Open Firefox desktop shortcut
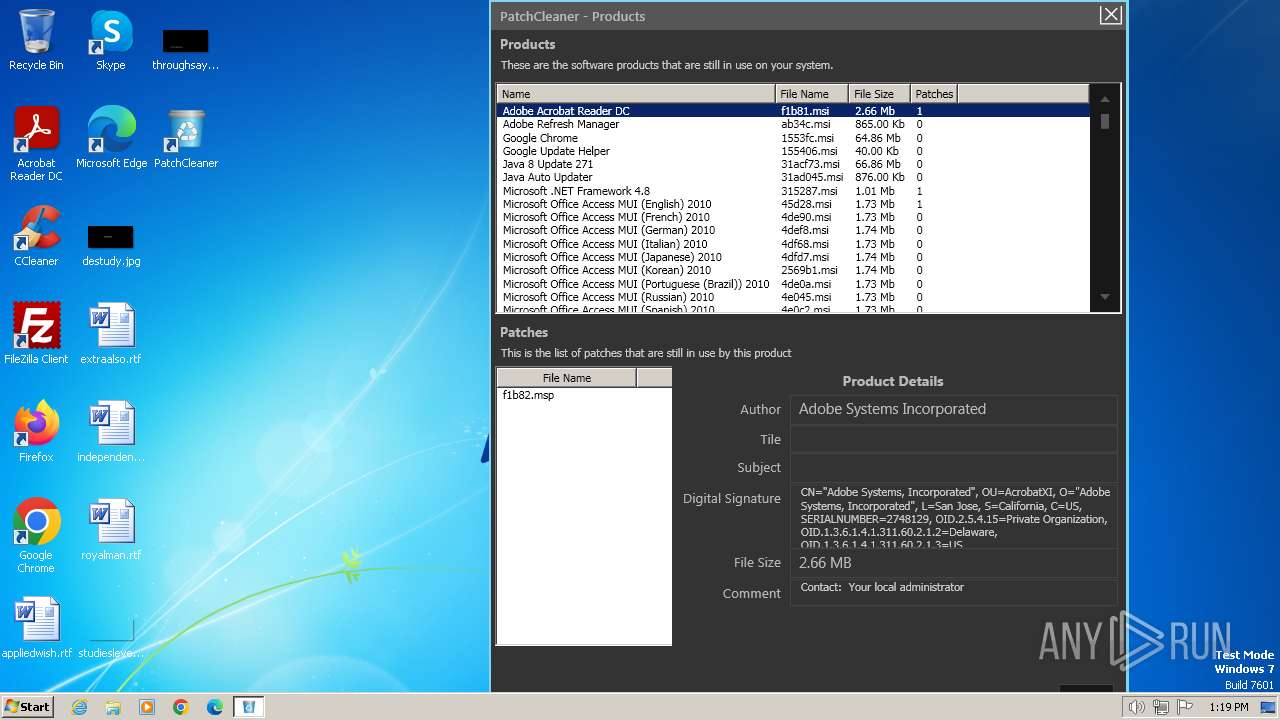 [x=36, y=432]
